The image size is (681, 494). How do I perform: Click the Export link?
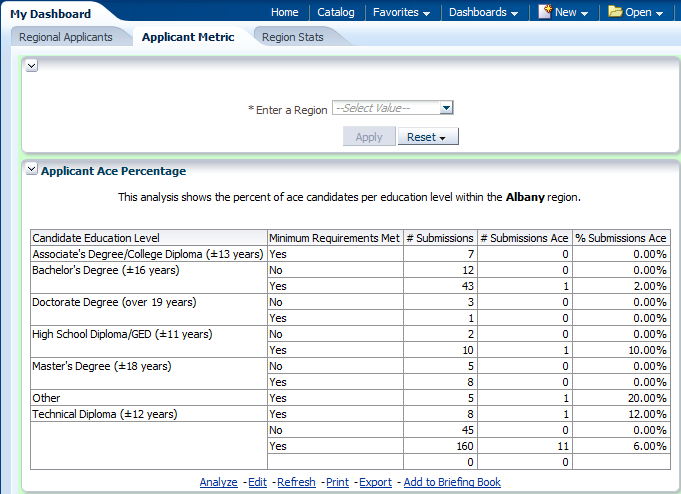(x=376, y=482)
